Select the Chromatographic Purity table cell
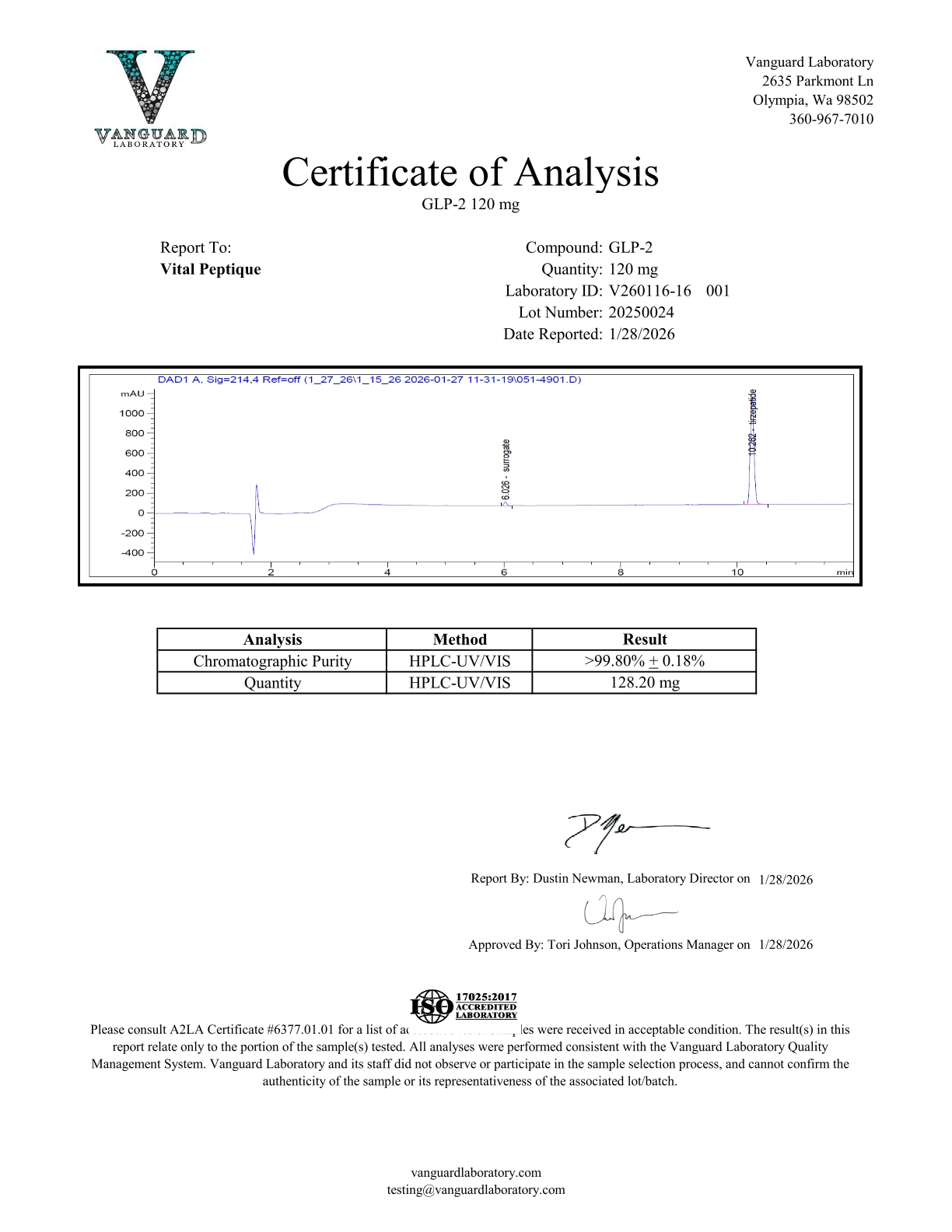Viewport: 952px width, 1232px height. pos(271,661)
